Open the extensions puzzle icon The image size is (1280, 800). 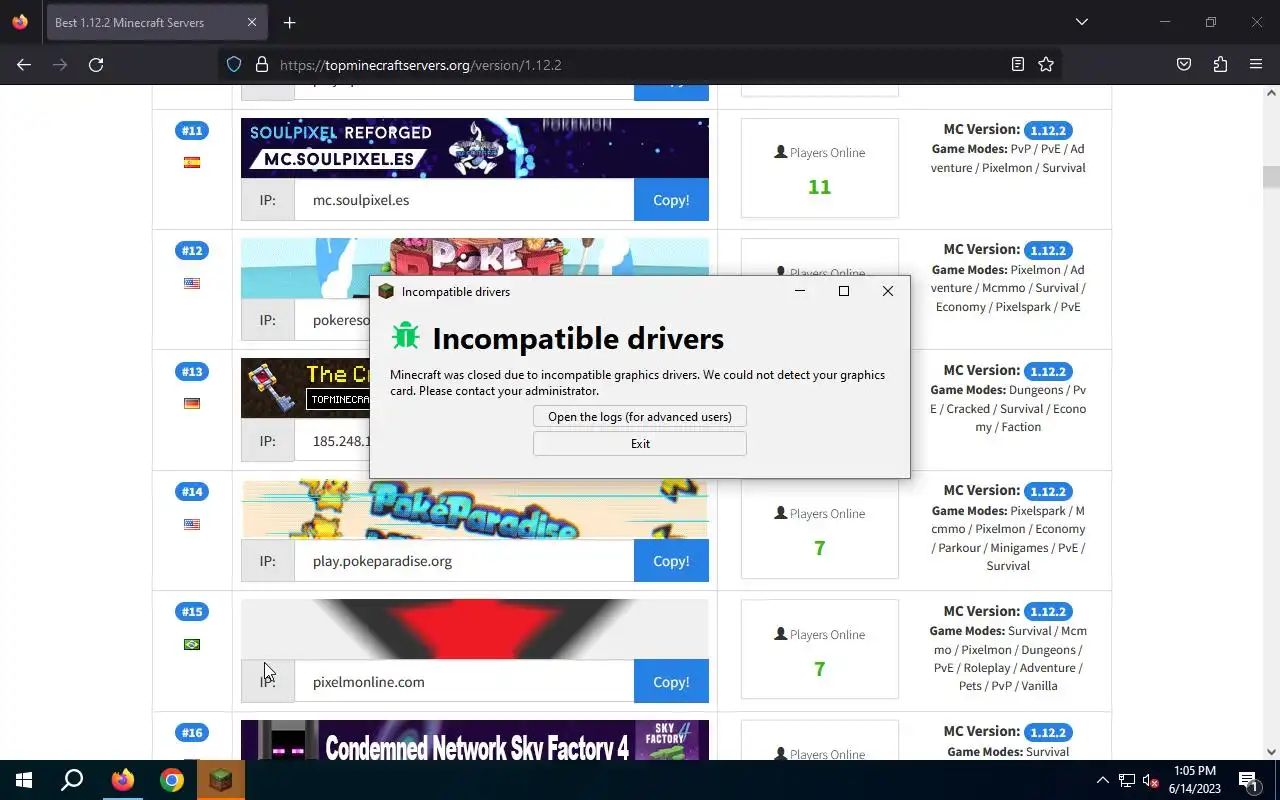click(1220, 64)
